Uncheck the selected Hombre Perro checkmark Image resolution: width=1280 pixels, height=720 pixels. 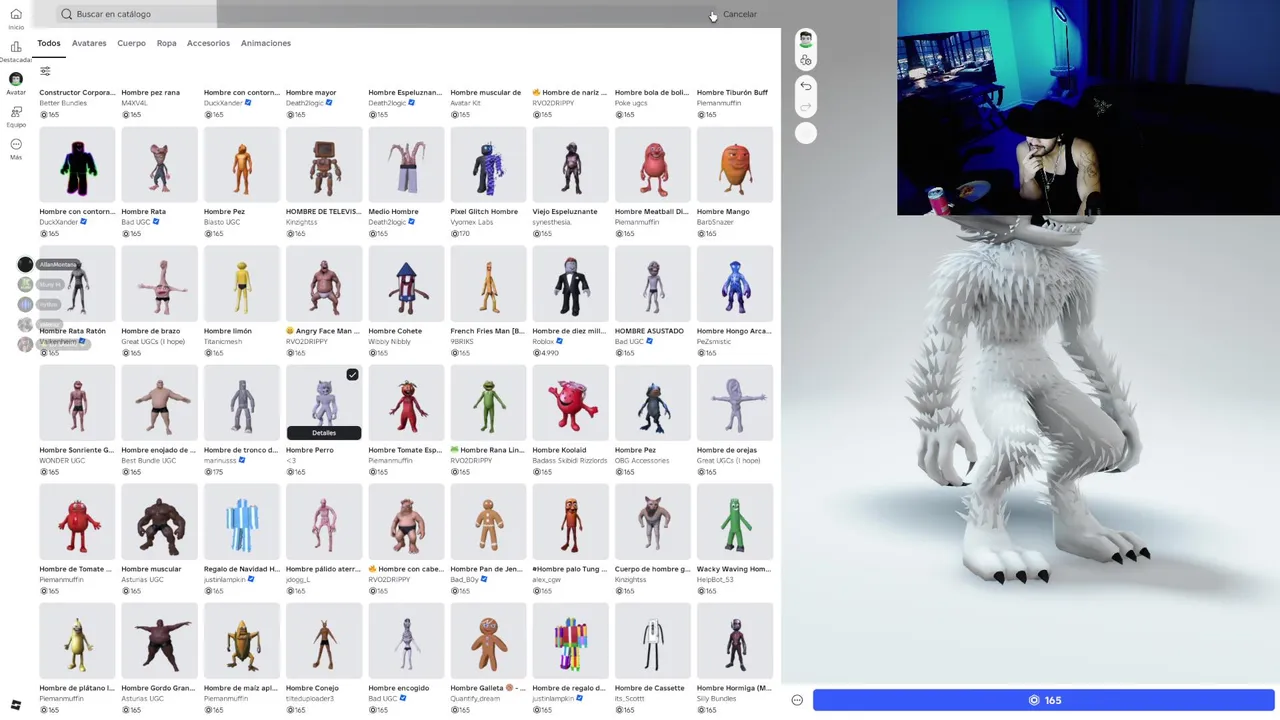click(352, 375)
